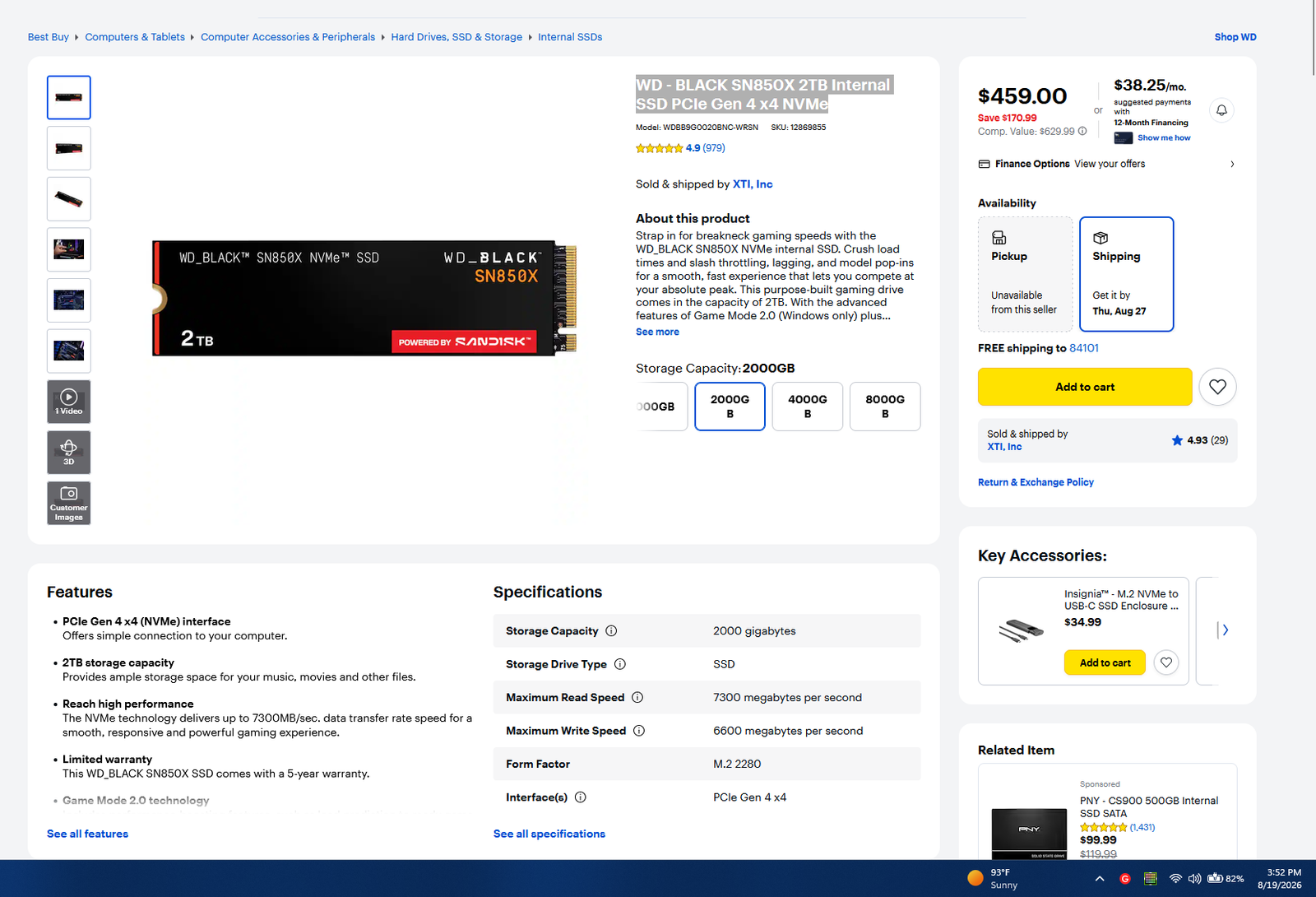Show info for Storage Drive Type
Image resolution: width=1316 pixels, height=897 pixels.
[620, 664]
